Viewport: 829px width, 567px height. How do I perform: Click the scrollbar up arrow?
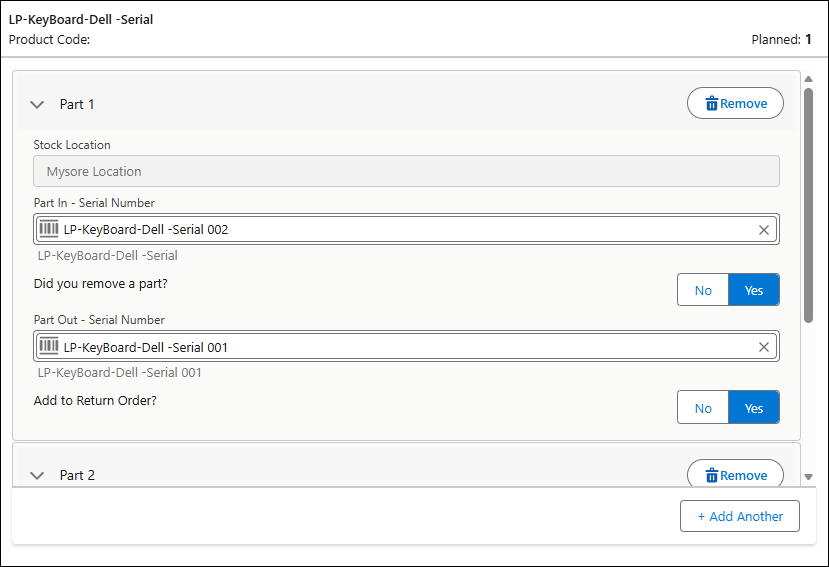[808, 79]
